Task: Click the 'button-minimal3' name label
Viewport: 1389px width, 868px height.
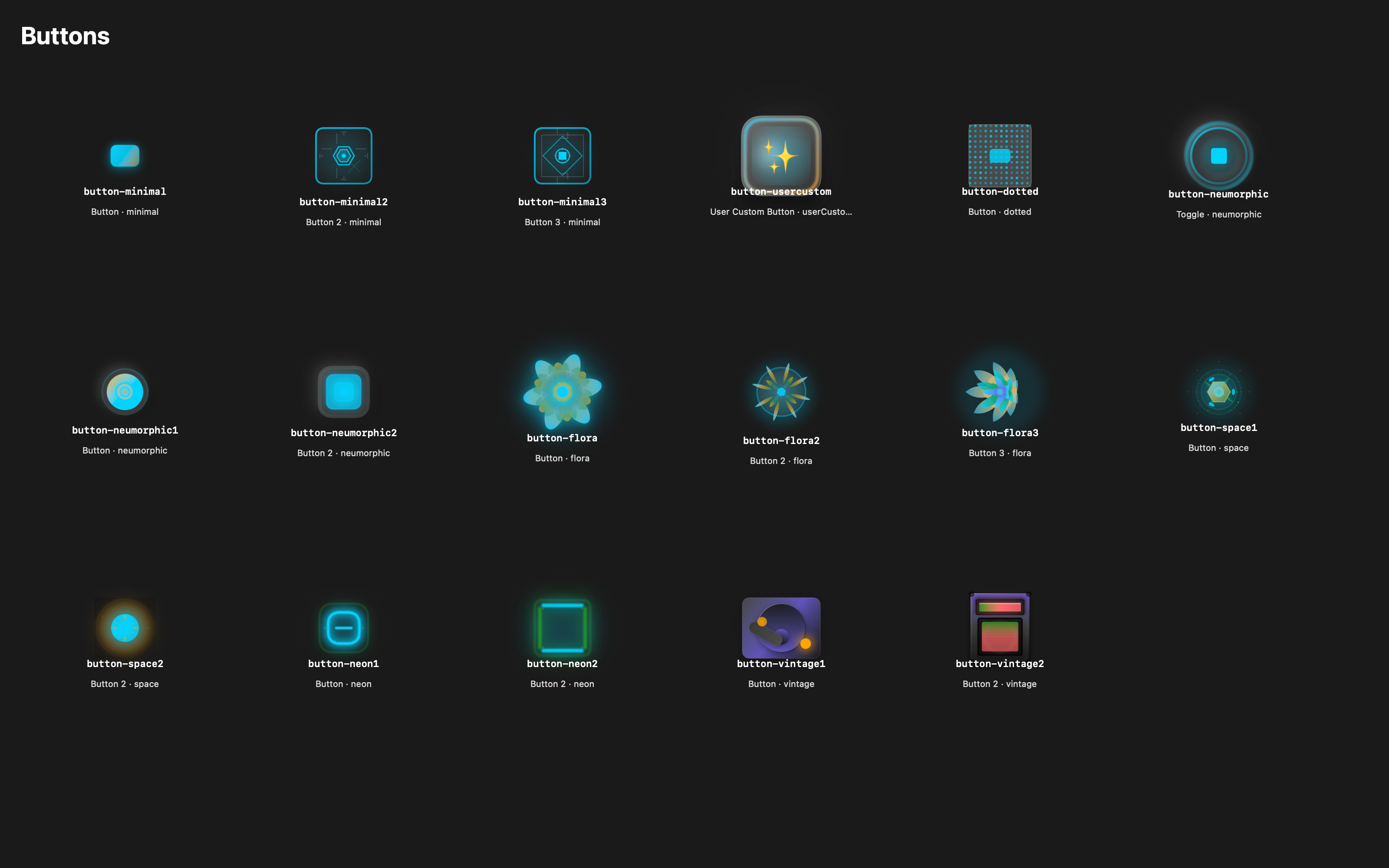Action: [x=562, y=201]
